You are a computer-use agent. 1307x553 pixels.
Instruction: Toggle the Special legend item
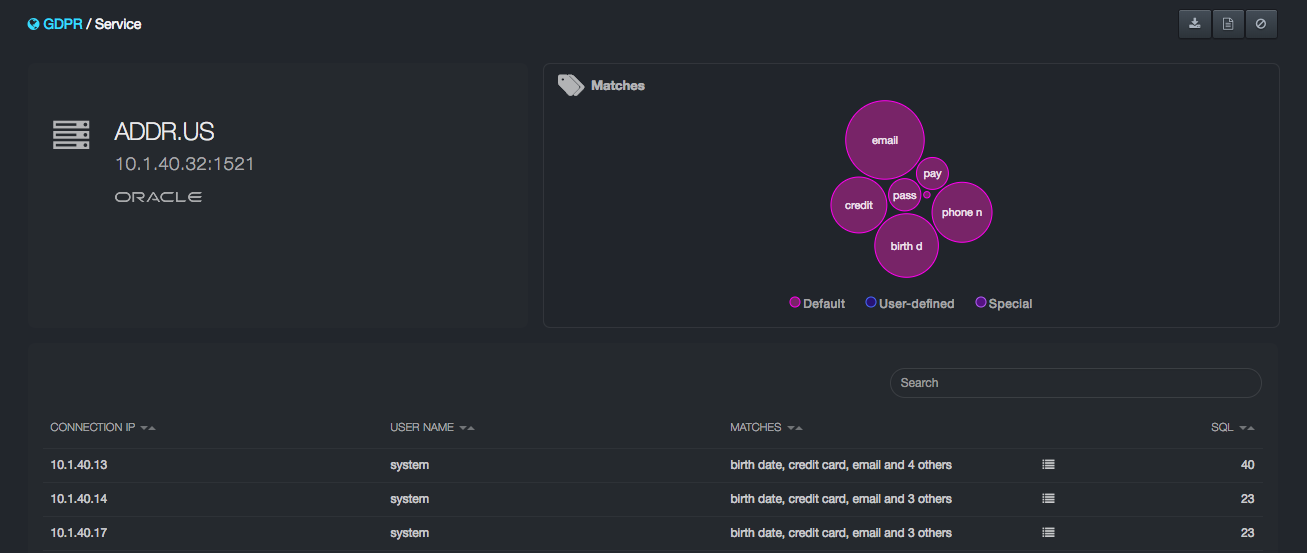coord(1003,303)
